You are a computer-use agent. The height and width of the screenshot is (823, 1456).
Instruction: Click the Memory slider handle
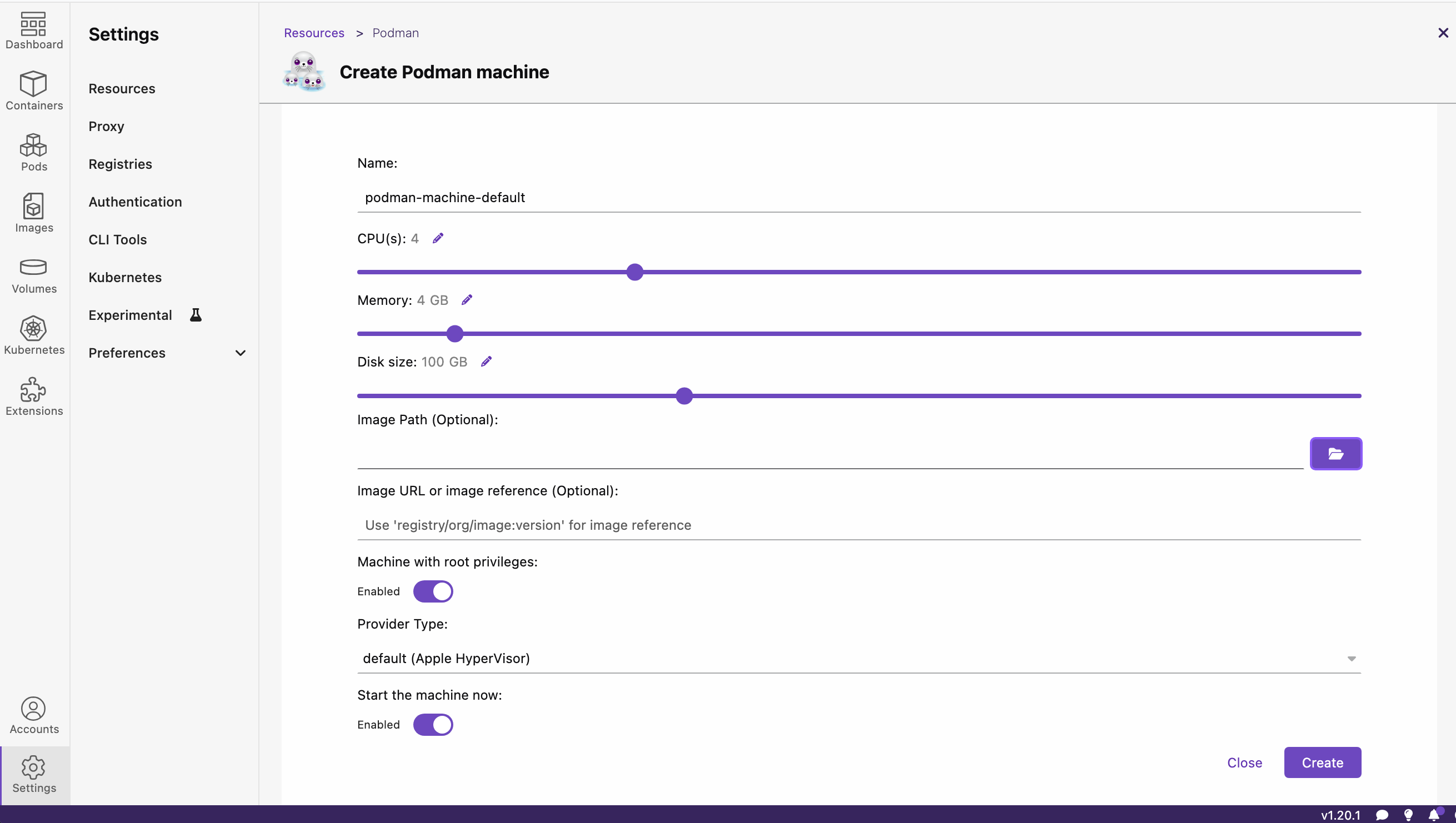(x=454, y=334)
